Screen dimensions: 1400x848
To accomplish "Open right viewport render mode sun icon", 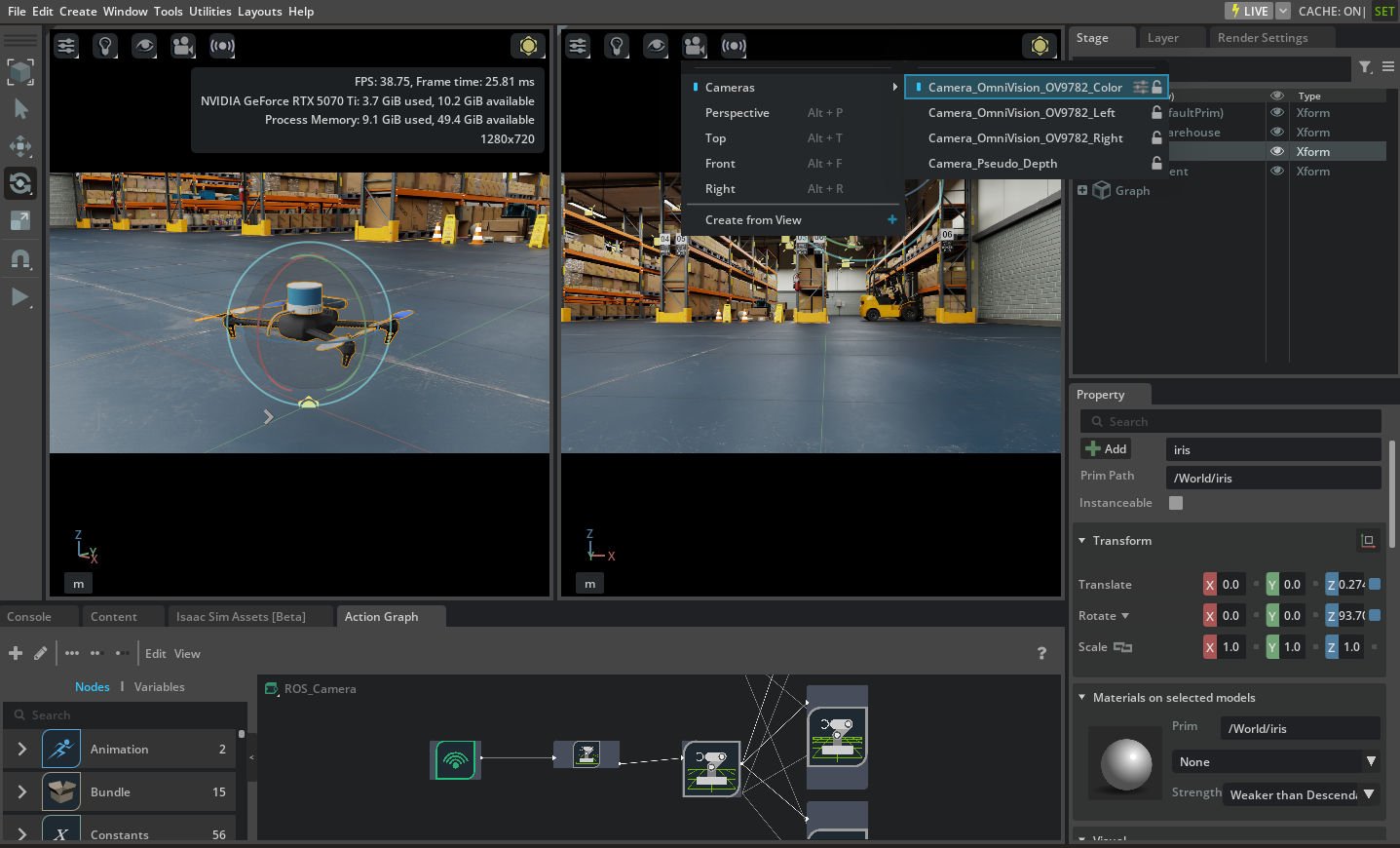I will pyautogui.click(x=1040, y=46).
